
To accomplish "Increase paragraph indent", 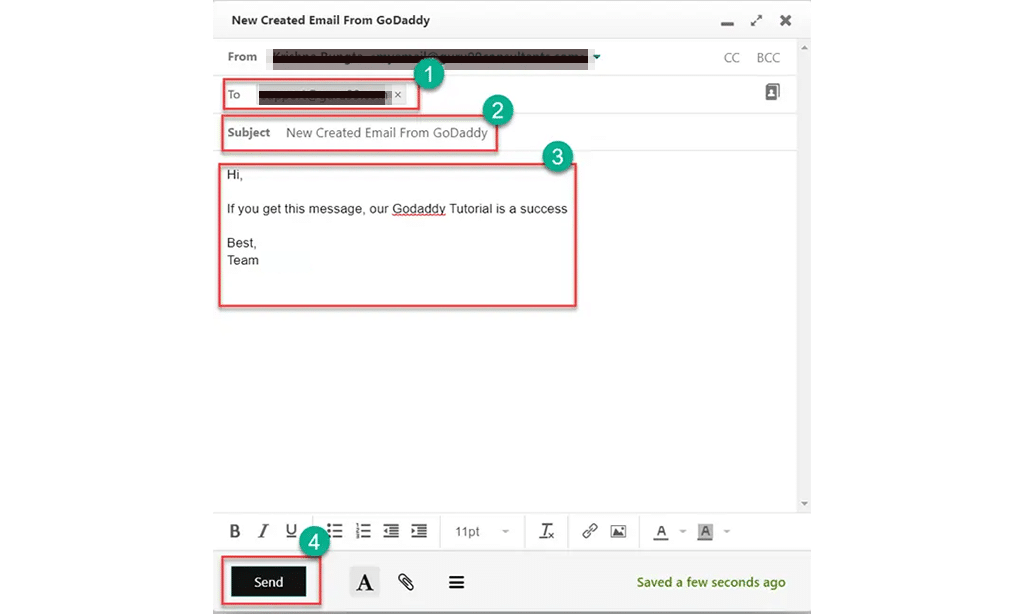I will (x=419, y=531).
